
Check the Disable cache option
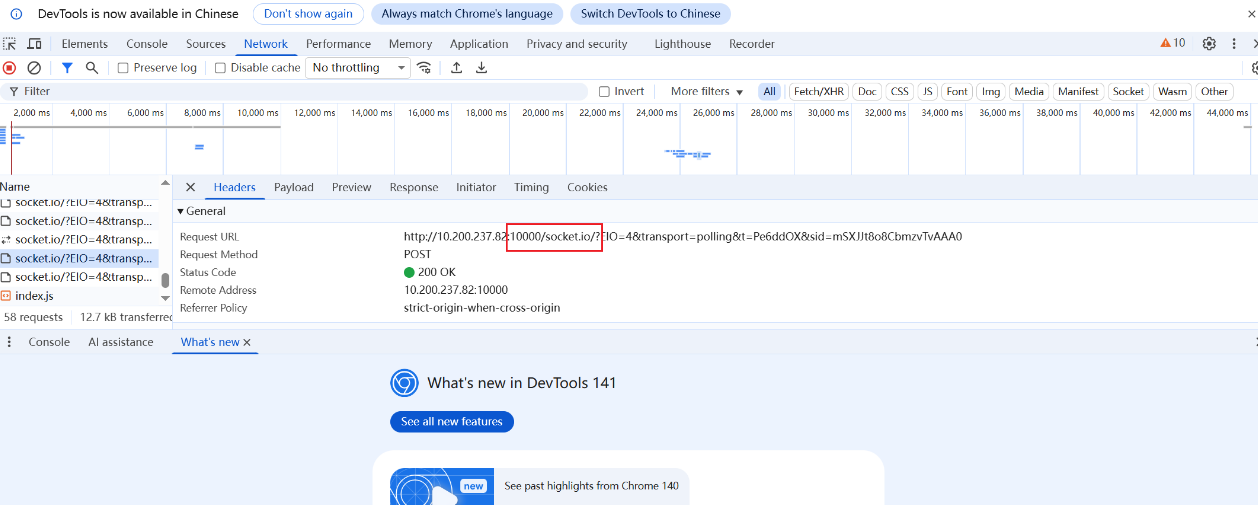pos(220,68)
